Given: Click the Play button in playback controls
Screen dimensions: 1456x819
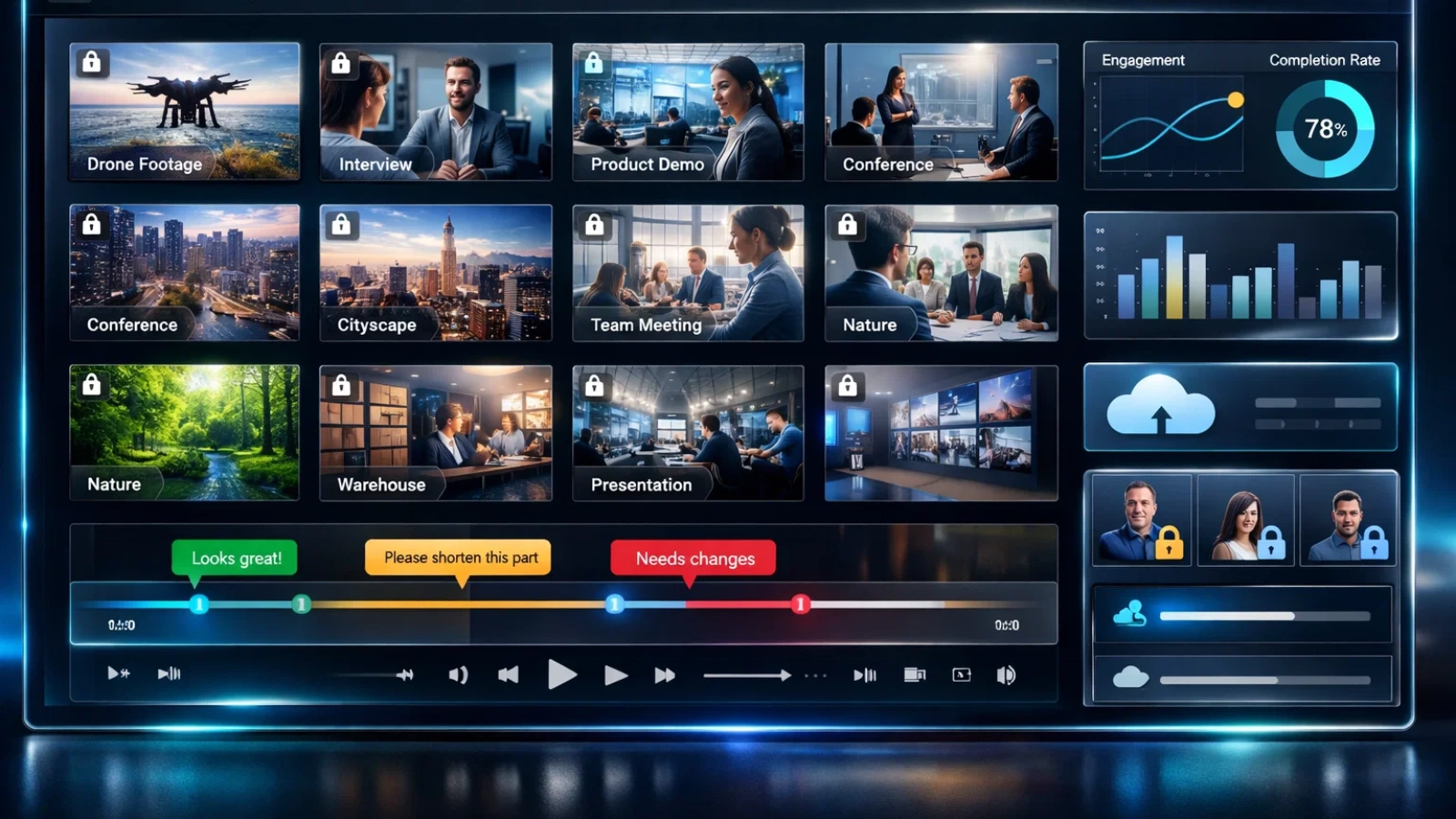Looking at the screenshot, I should pyautogui.click(x=561, y=674).
